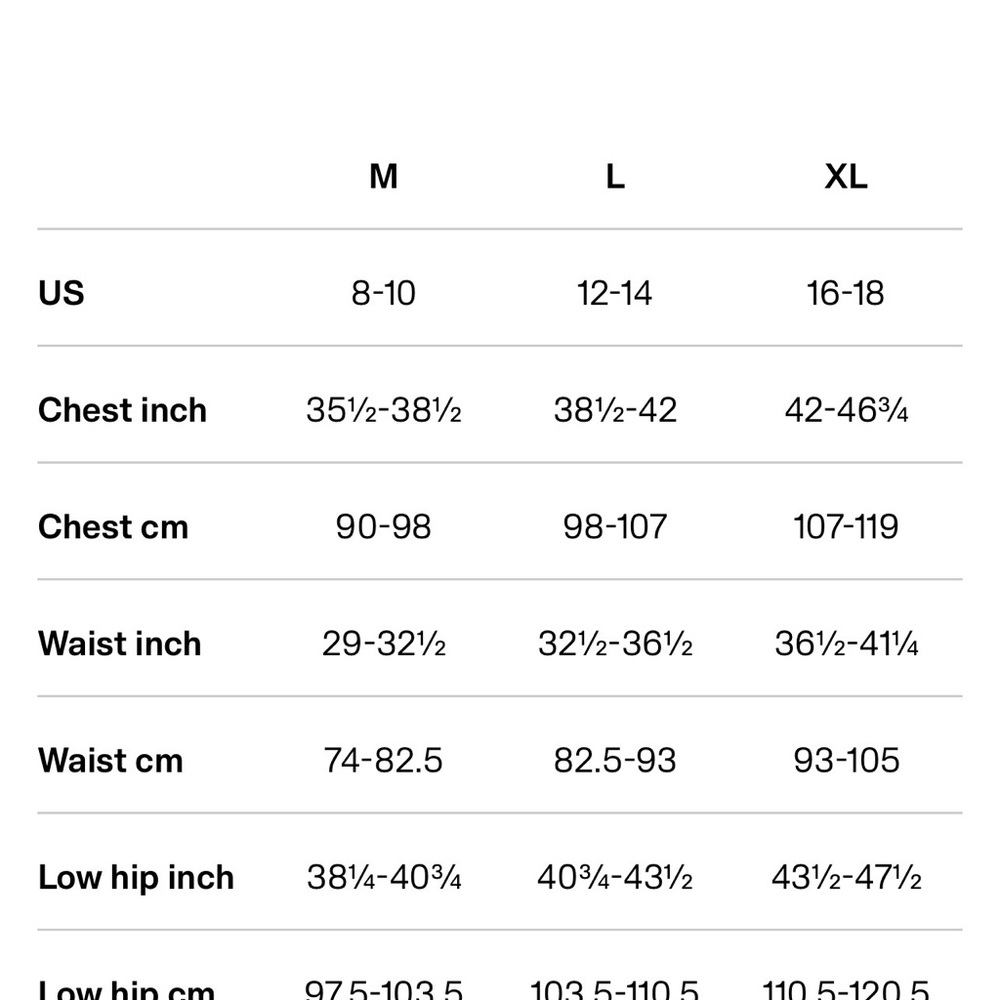Click the Chest cm row label

tap(114, 527)
